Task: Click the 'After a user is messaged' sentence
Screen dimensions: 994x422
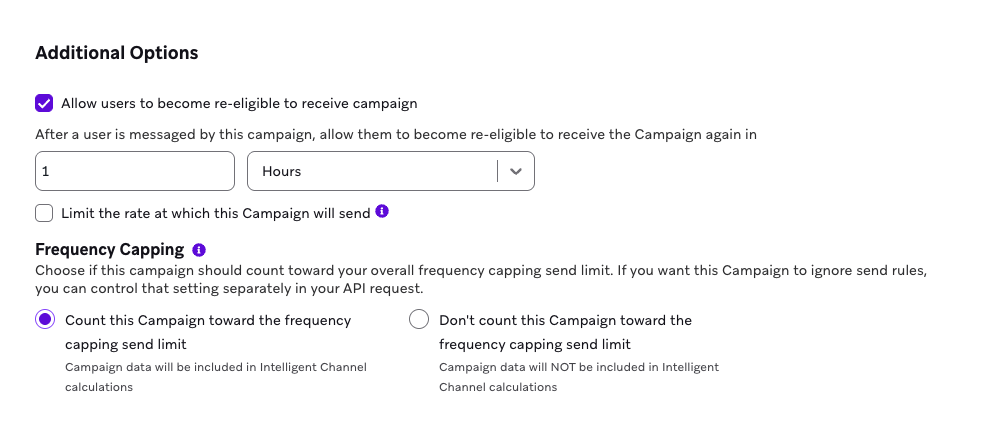Action: coord(396,134)
